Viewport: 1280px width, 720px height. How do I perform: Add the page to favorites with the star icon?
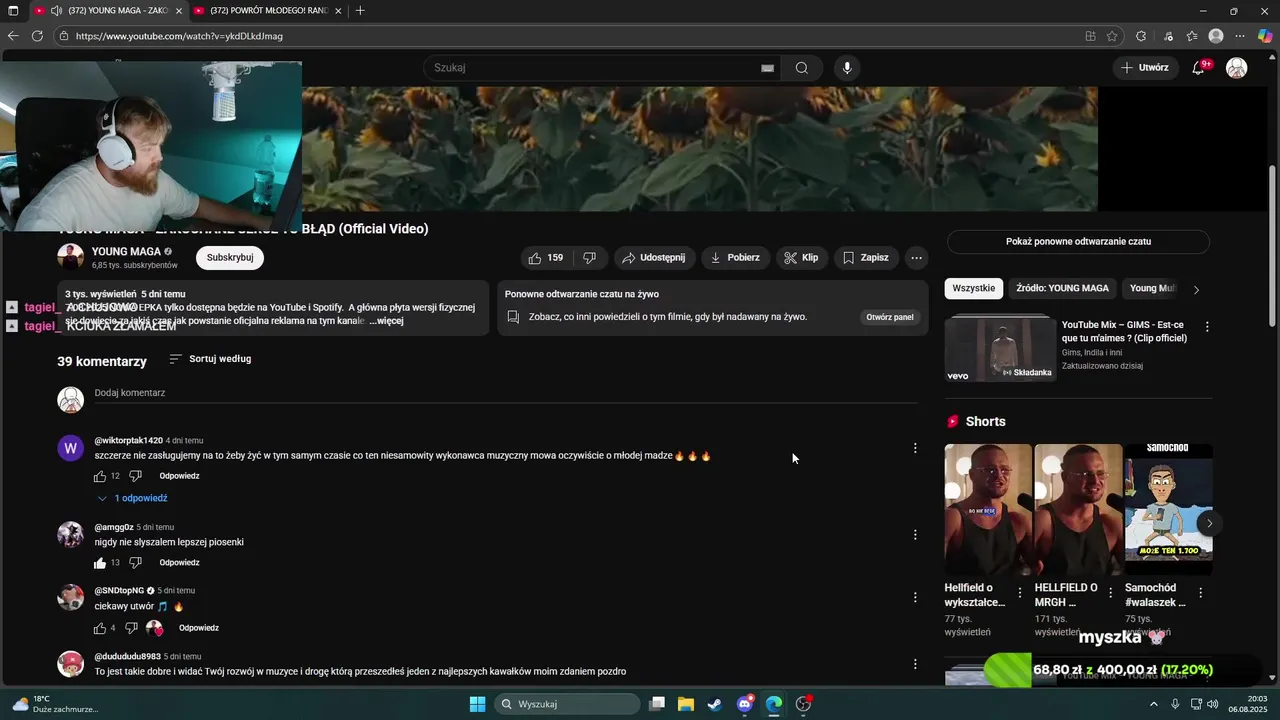coord(1112,36)
